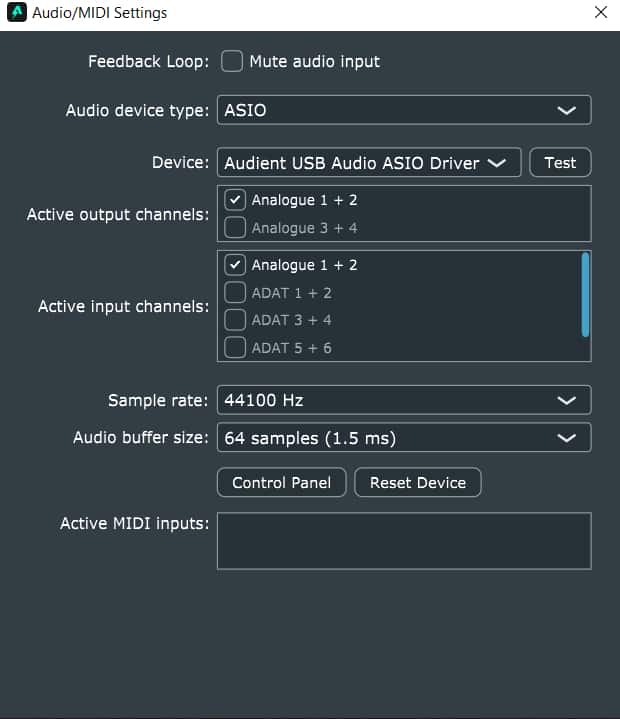Open the Sample rate dropdown
The image size is (620, 719).
403,400
